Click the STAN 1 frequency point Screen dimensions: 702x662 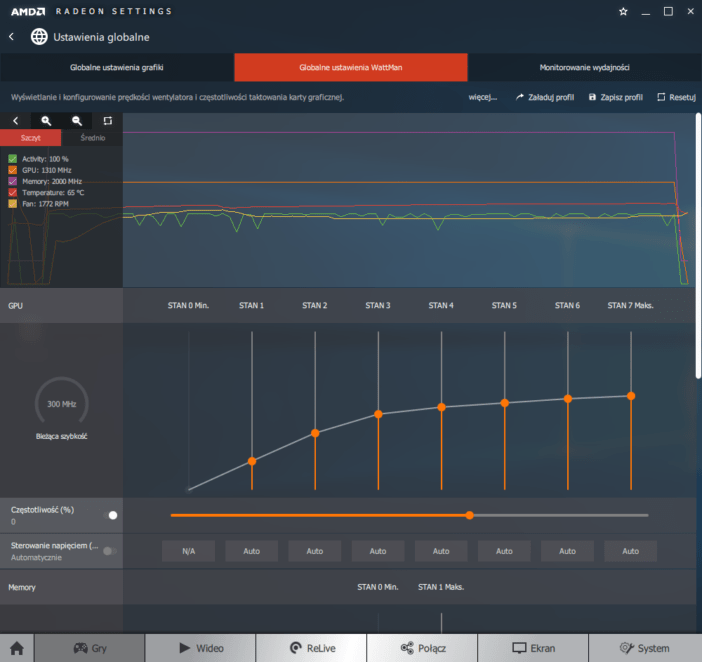pos(252,461)
